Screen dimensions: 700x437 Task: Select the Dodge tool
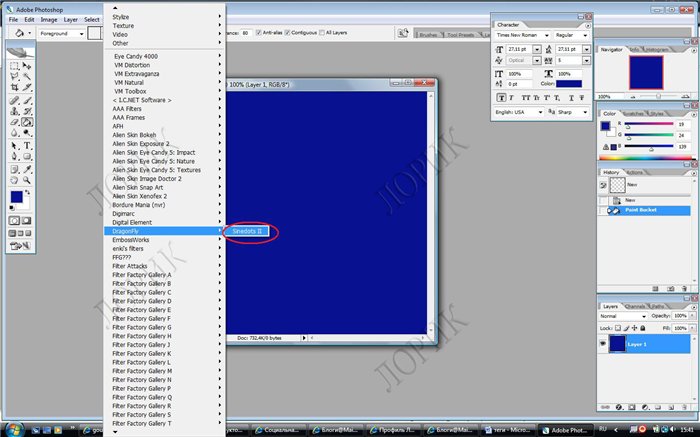pos(27,133)
